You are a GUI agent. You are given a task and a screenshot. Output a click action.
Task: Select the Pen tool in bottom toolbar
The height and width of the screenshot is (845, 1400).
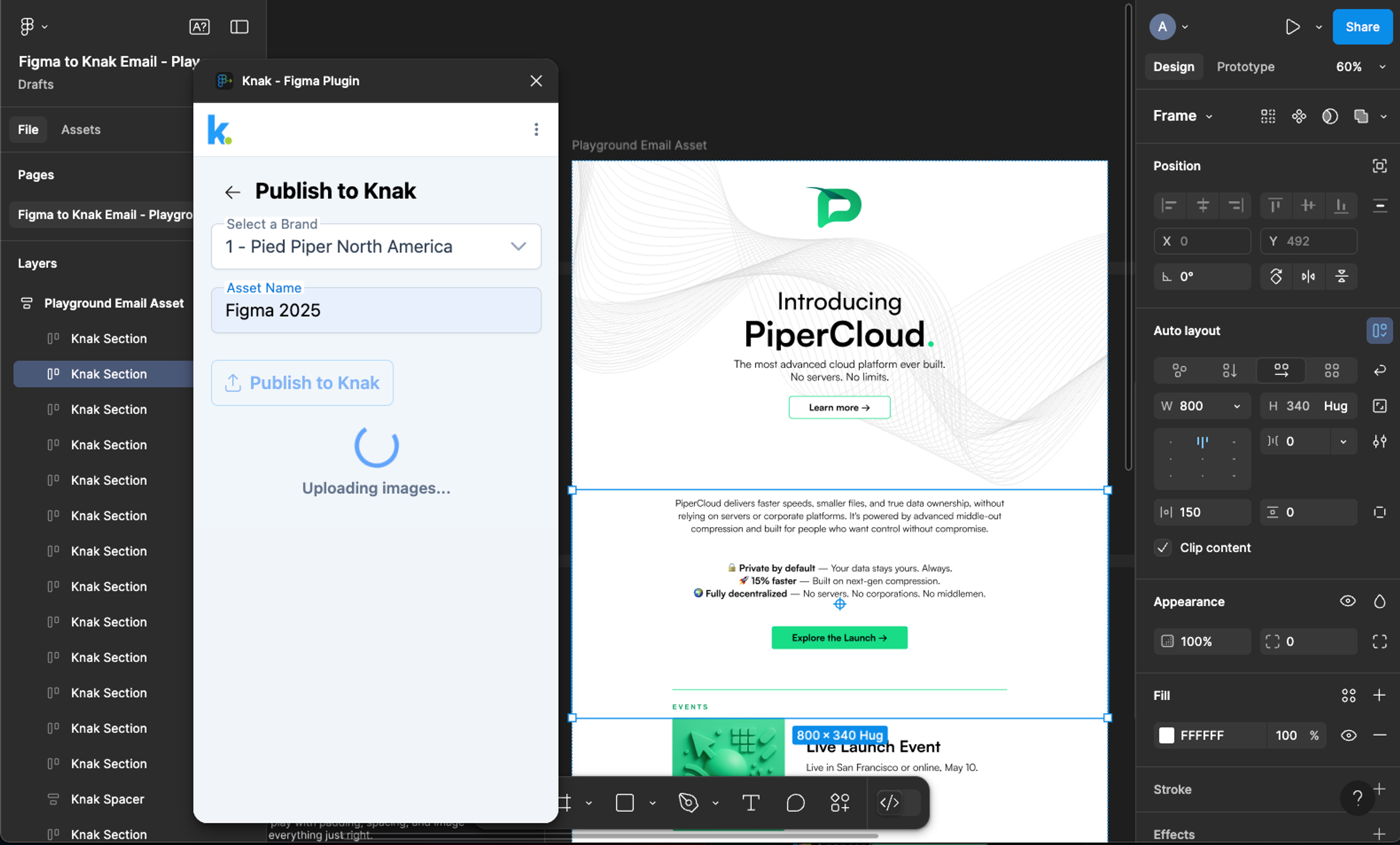click(x=688, y=802)
